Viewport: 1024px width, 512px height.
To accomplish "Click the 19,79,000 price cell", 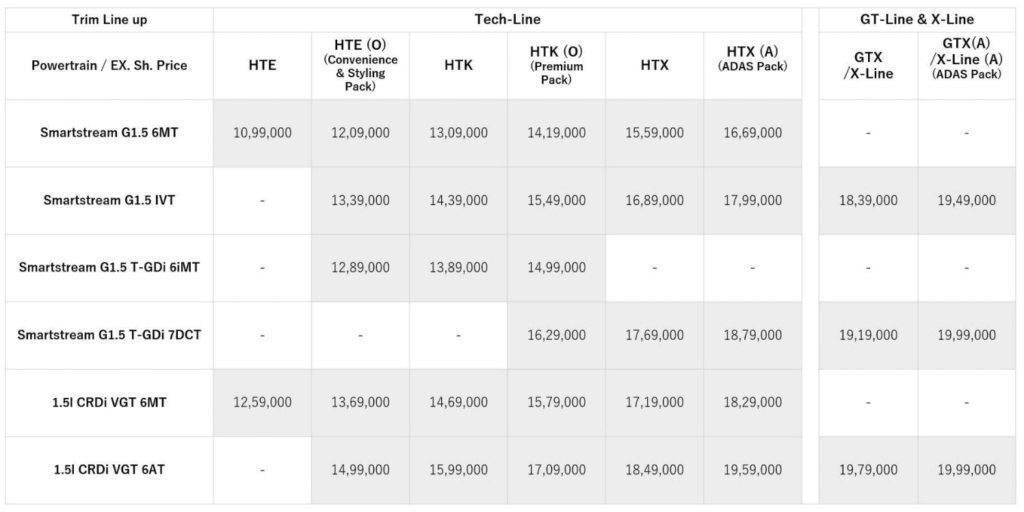I will 868,469.
